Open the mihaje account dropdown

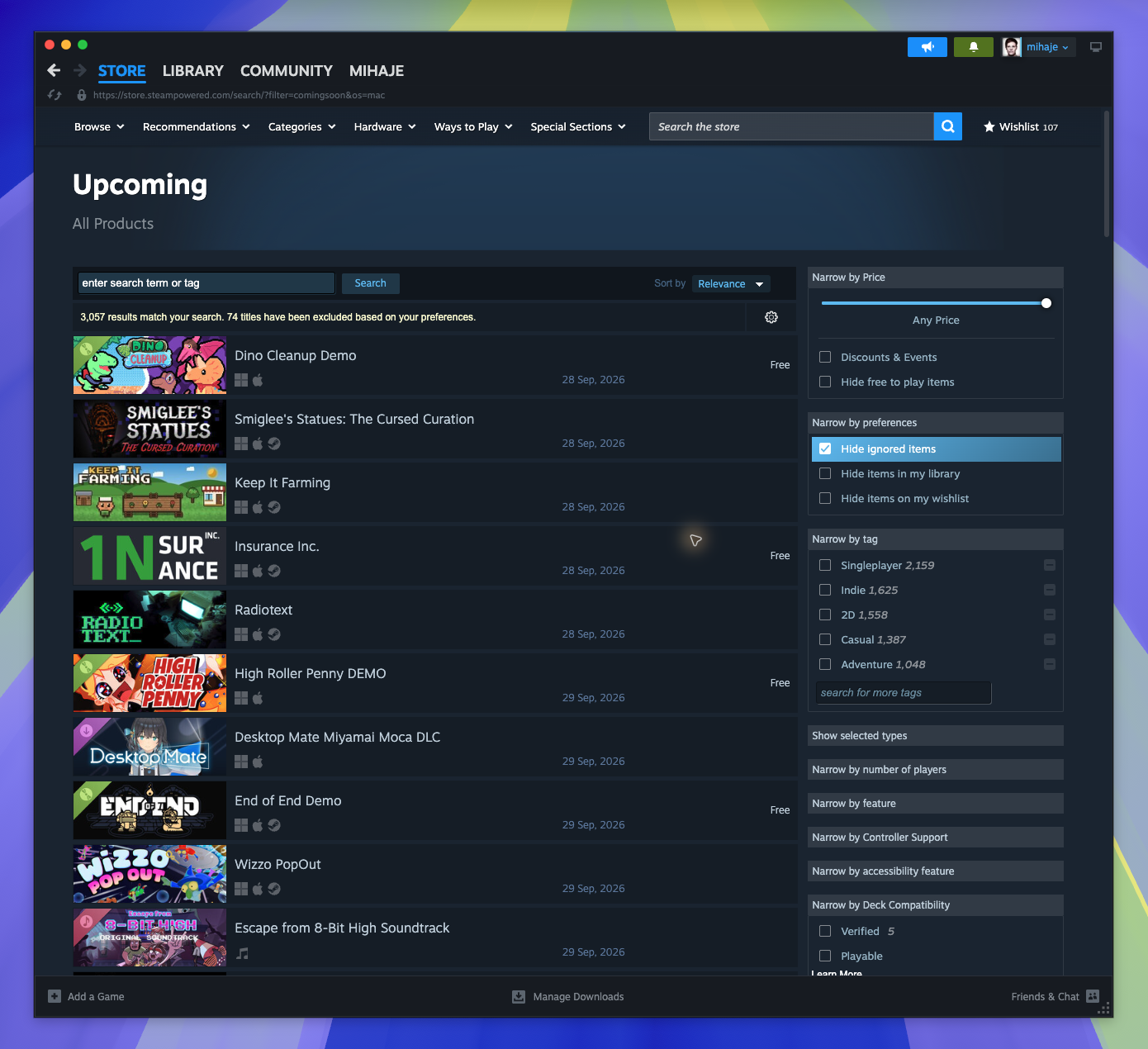[x=1040, y=47]
